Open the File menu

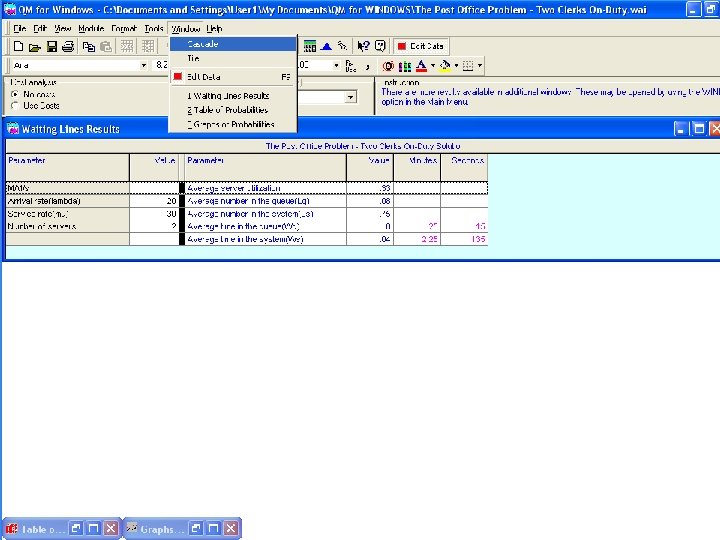[20, 28]
